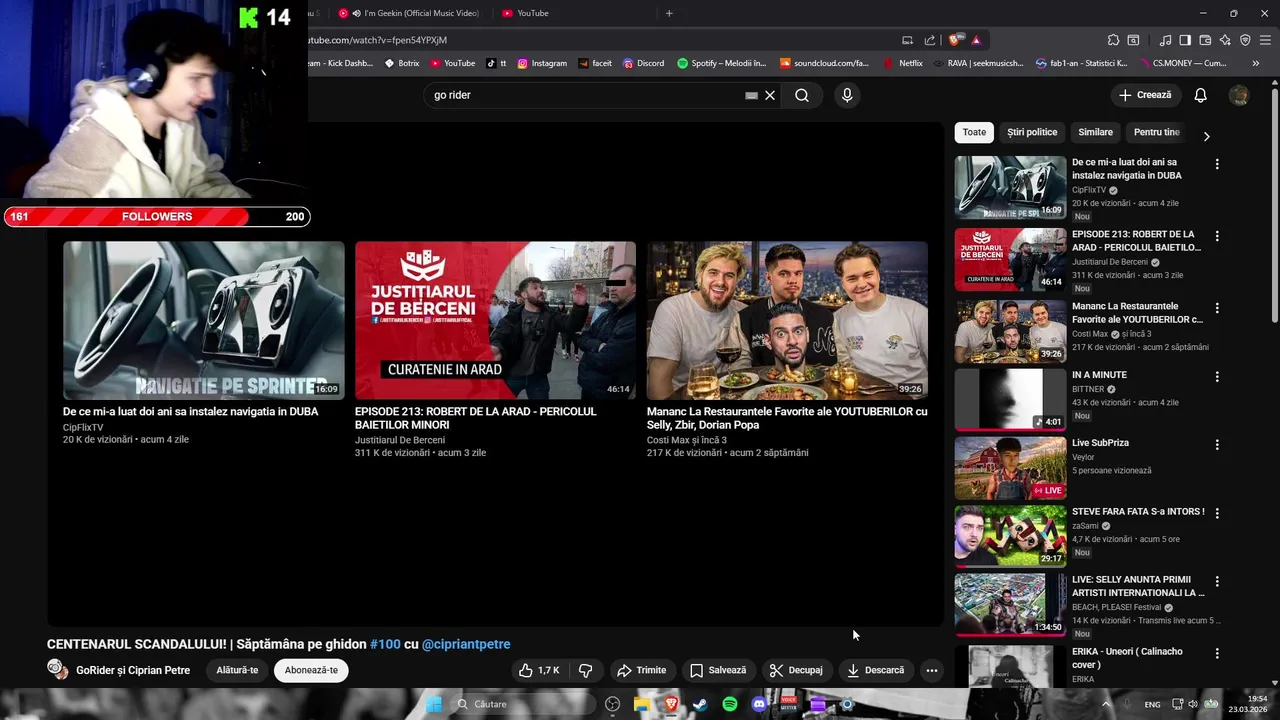Click the Alătură-te join button
The height and width of the screenshot is (720, 1280).
click(237, 671)
